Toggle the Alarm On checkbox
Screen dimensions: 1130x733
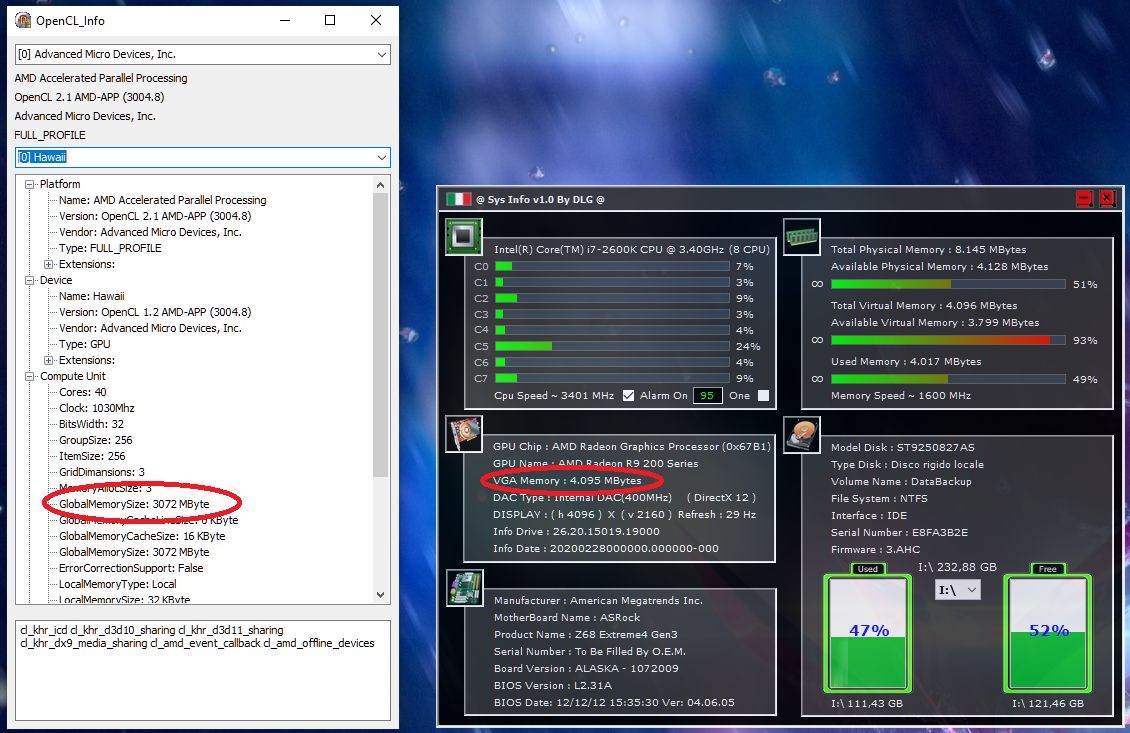pos(628,396)
